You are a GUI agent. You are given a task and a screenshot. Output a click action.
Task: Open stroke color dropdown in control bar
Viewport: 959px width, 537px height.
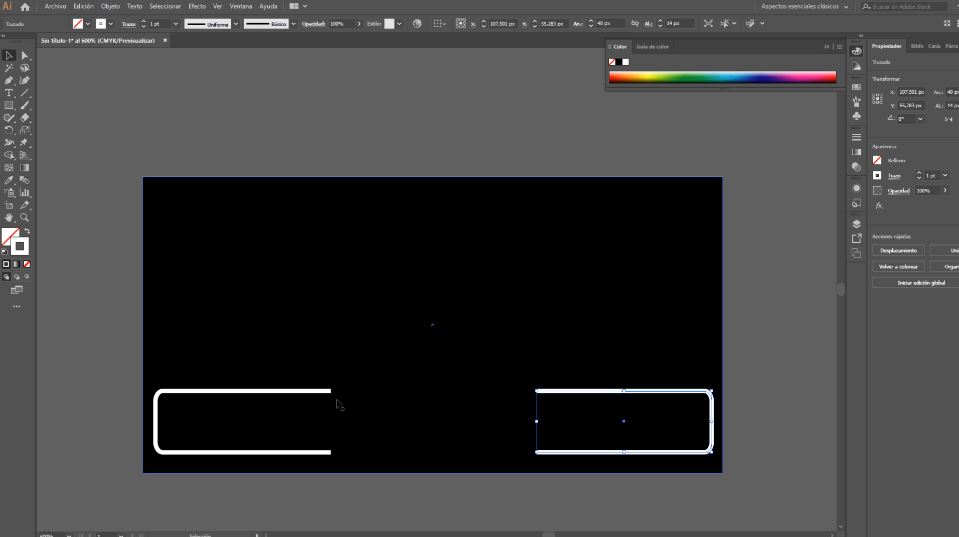(x=111, y=24)
